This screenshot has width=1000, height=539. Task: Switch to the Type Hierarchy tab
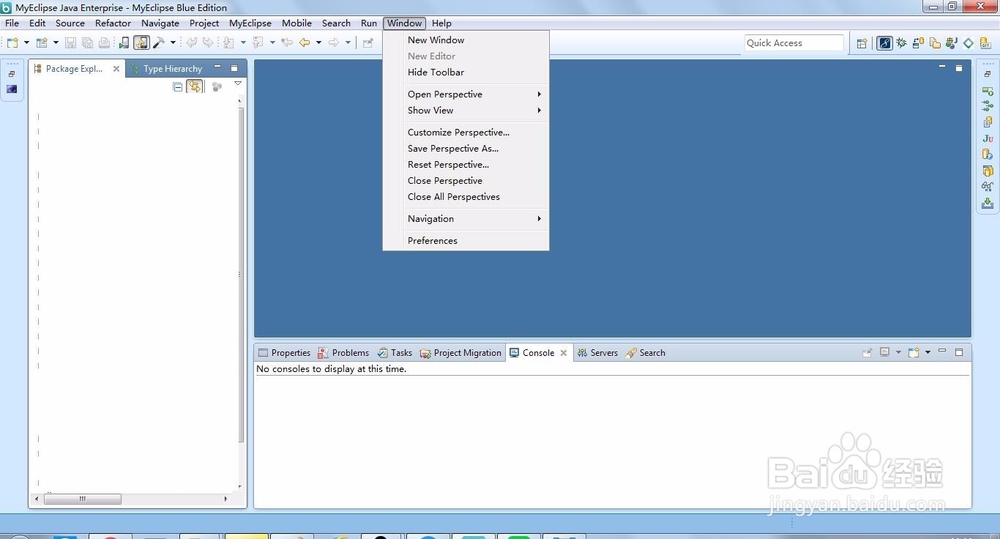(167, 68)
